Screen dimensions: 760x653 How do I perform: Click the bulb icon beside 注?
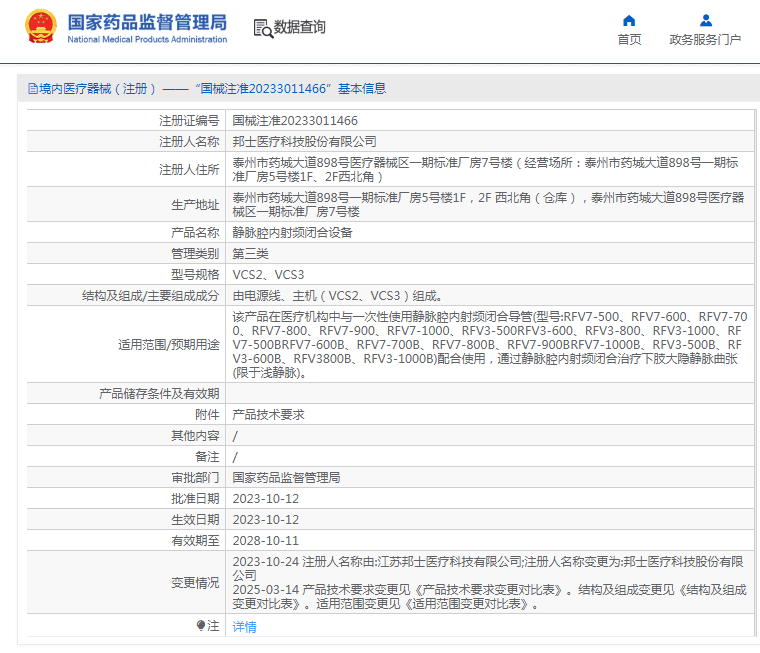click(201, 625)
